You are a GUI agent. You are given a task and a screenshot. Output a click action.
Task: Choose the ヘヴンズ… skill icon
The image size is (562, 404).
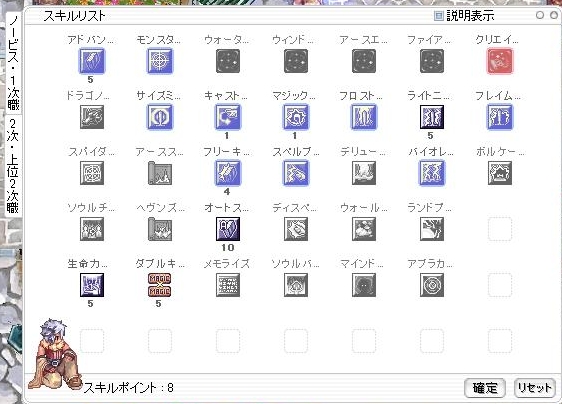click(x=160, y=229)
